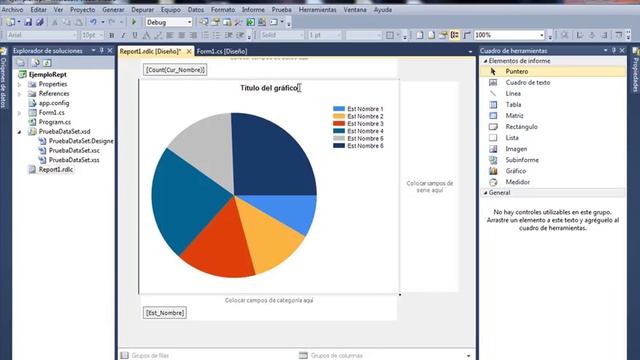Click the Save icon in the toolbar
Screen dimensions: 640x360
[x=28, y=22]
